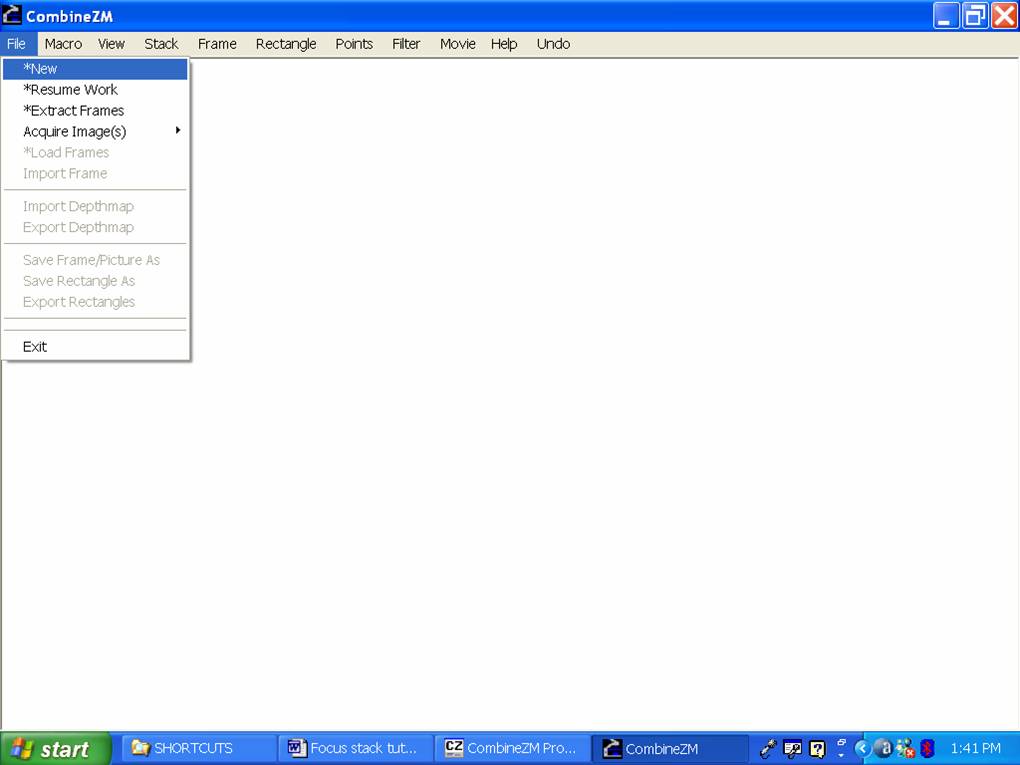This screenshot has height=765, width=1020.
Task: Click the round 'a' tray icon
Action: pos(883,749)
